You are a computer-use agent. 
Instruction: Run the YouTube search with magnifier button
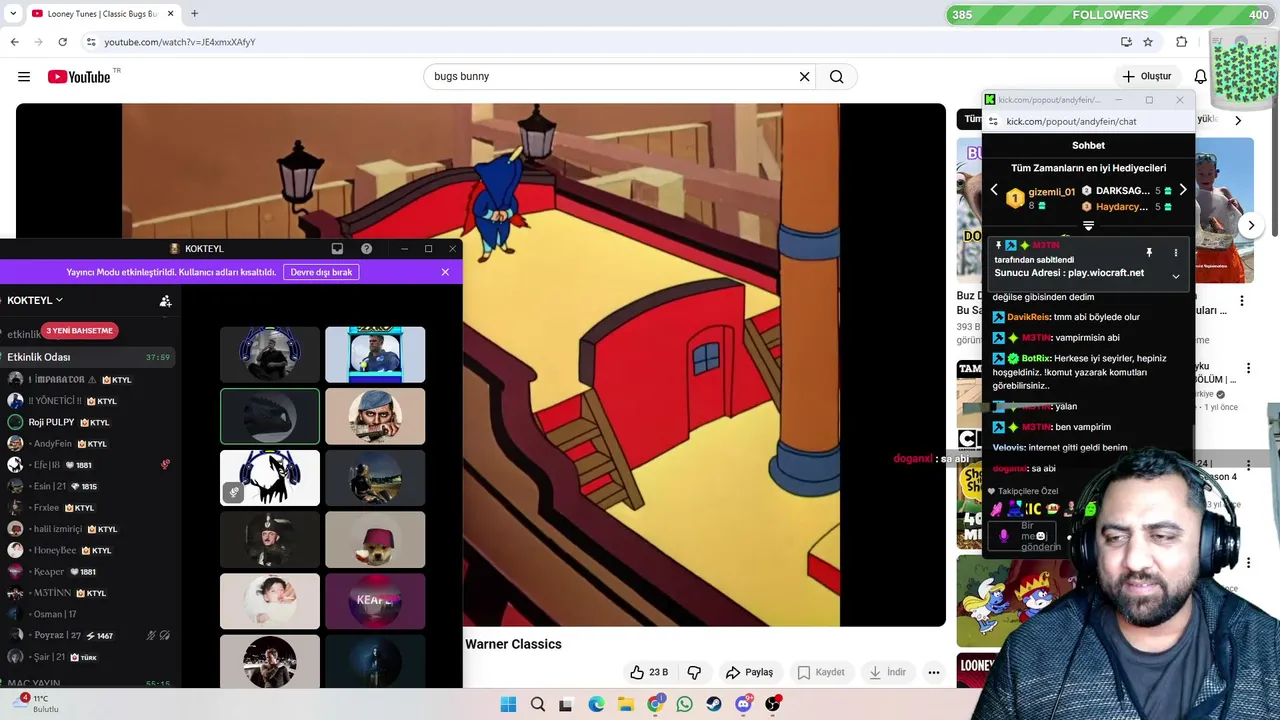[x=837, y=77]
